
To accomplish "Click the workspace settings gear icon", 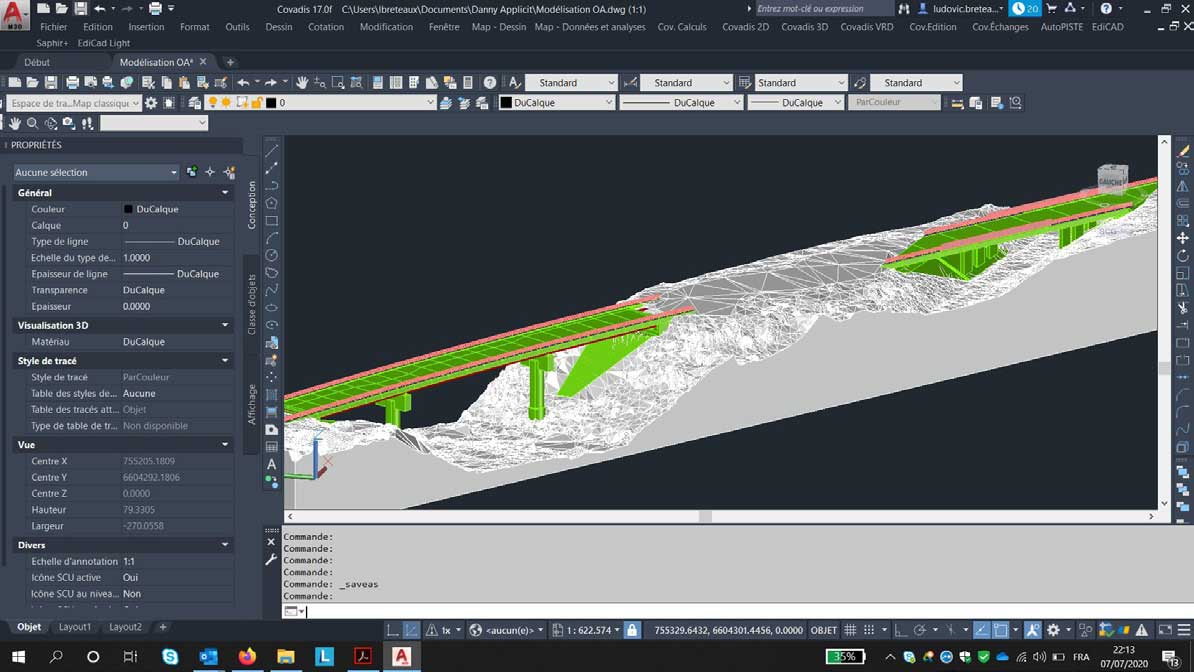I will [x=151, y=103].
